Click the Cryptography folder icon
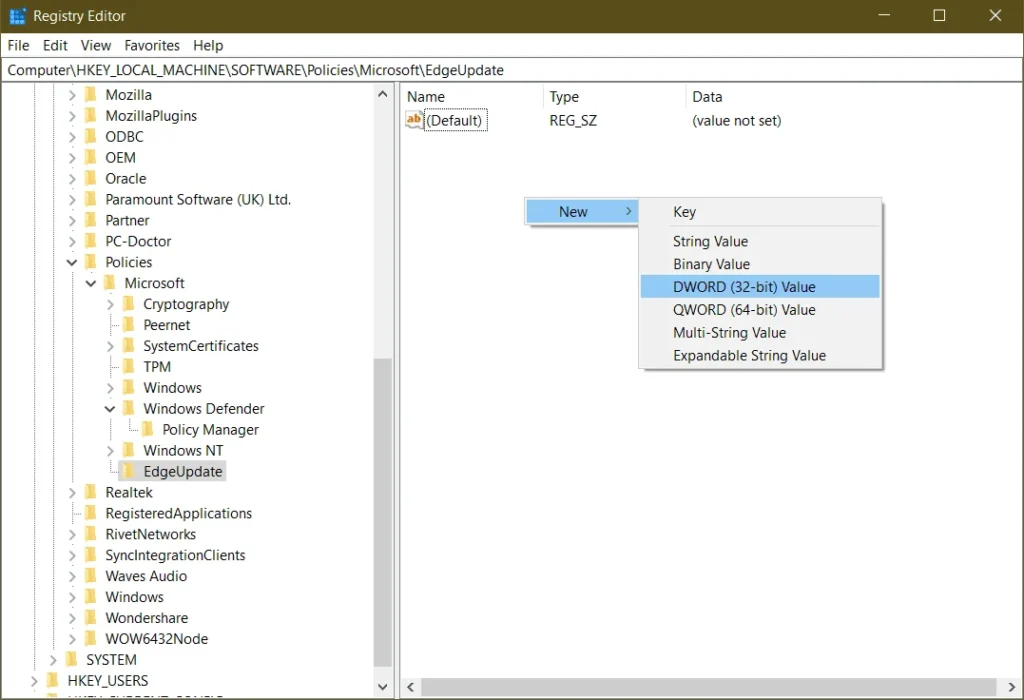1024x700 pixels. [x=129, y=304]
